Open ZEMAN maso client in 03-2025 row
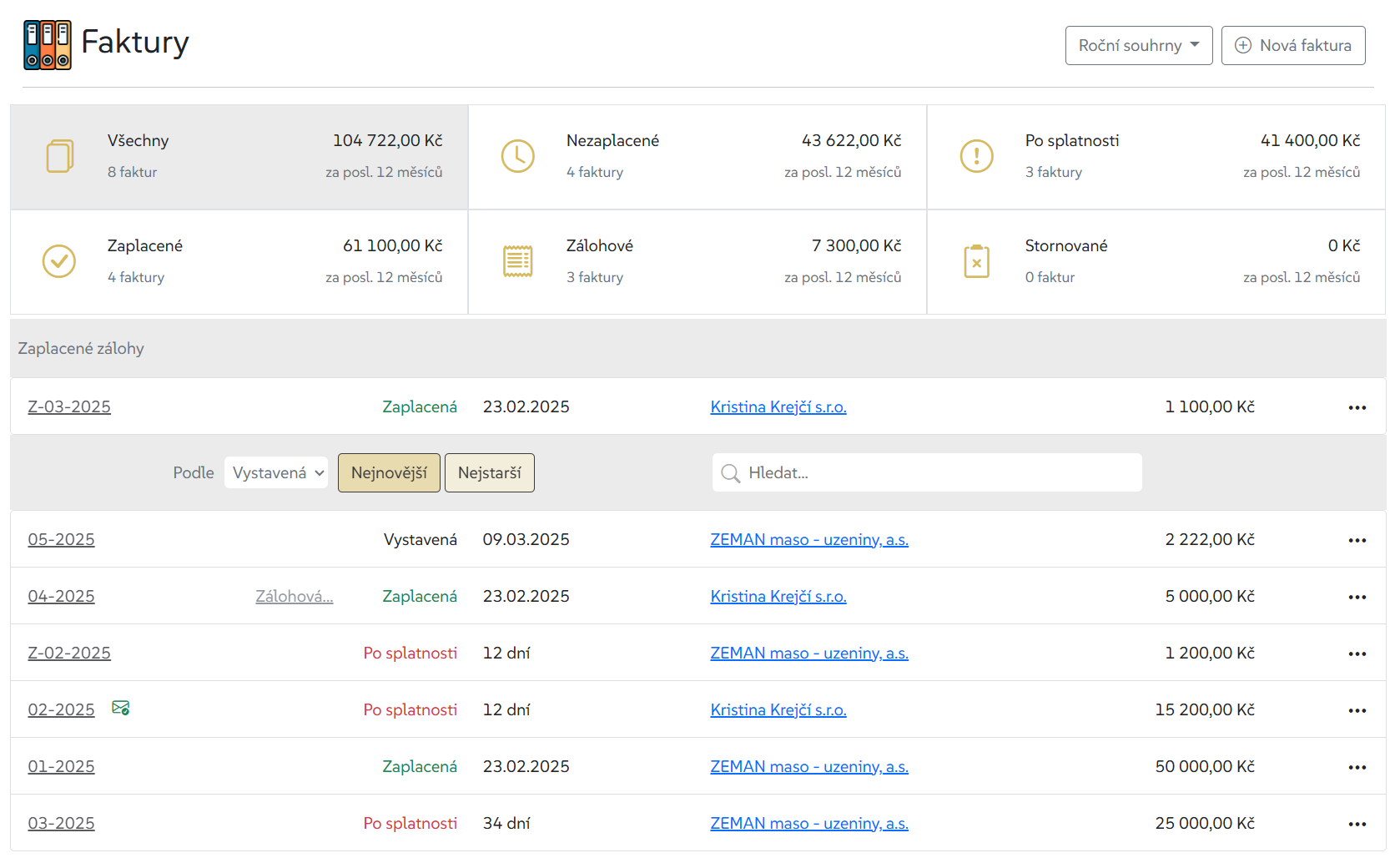Image resolution: width=1400 pixels, height=858 pixels. (809, 823)
